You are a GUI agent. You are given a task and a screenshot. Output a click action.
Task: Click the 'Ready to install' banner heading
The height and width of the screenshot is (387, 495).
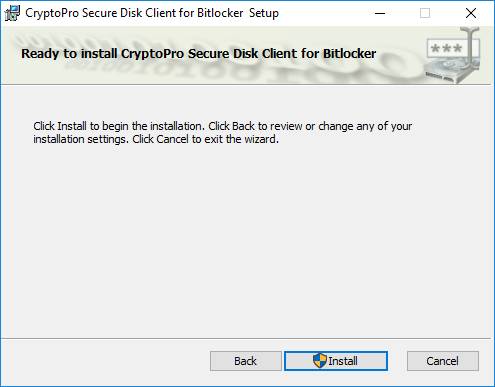[x=199, y=54]
